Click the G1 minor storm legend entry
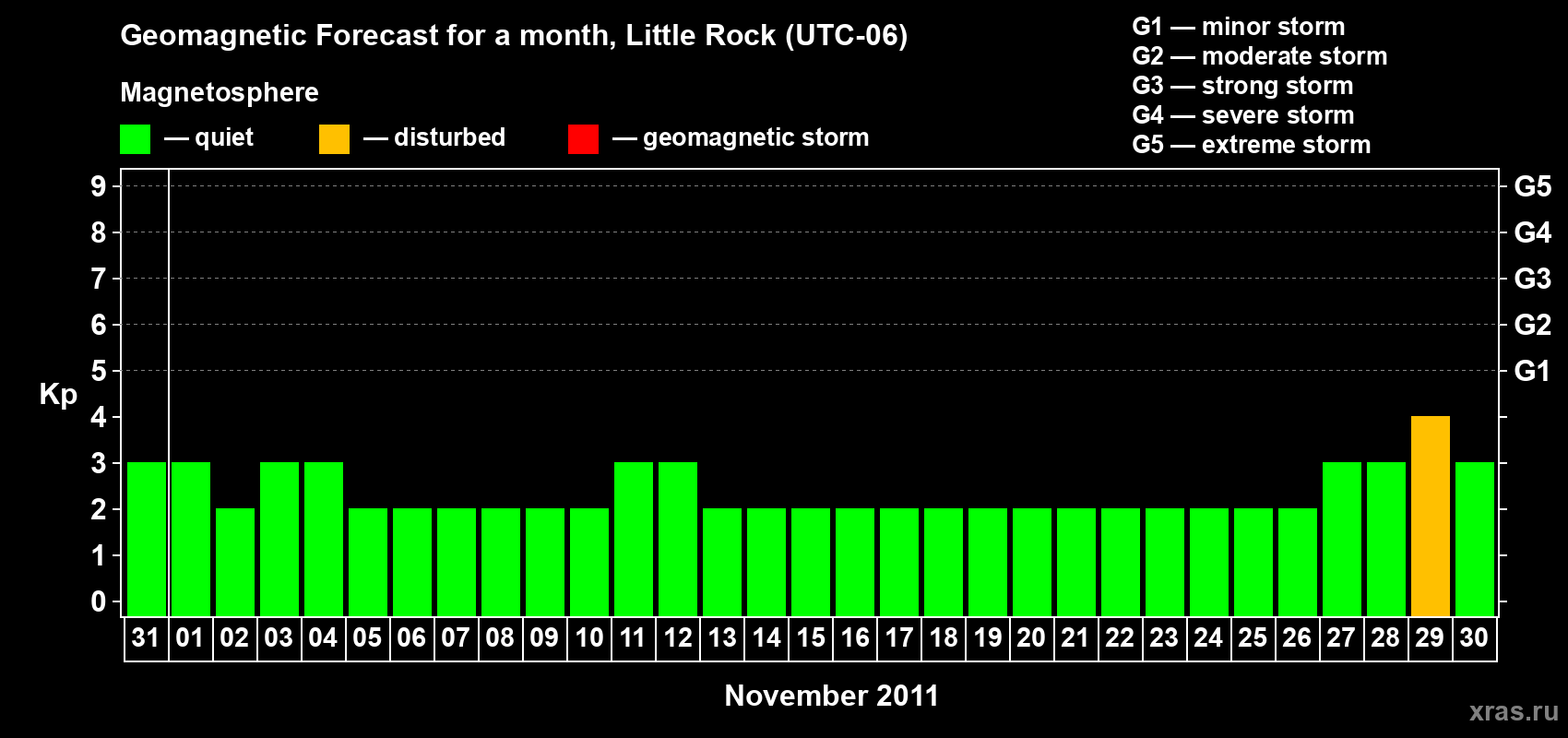 1239,27
